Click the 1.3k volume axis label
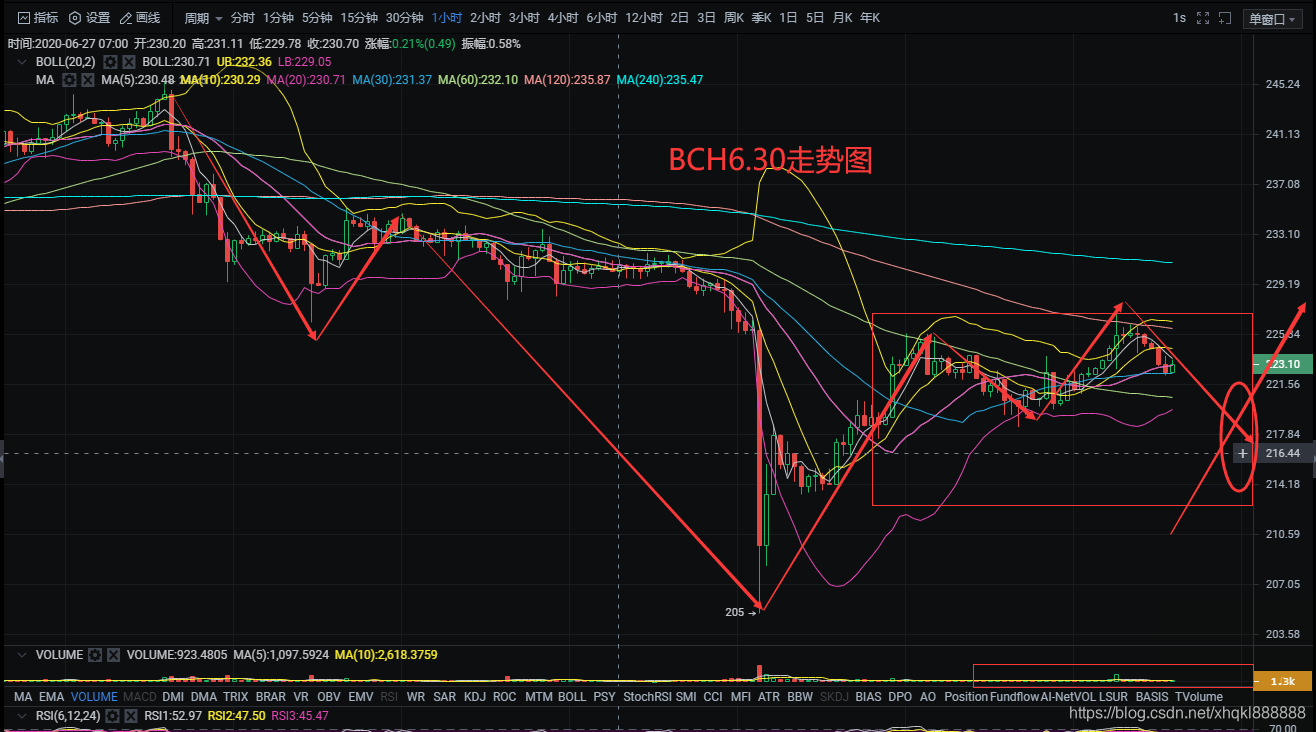This screenshot has width=1316, height=732. [x=1282, y=681]
